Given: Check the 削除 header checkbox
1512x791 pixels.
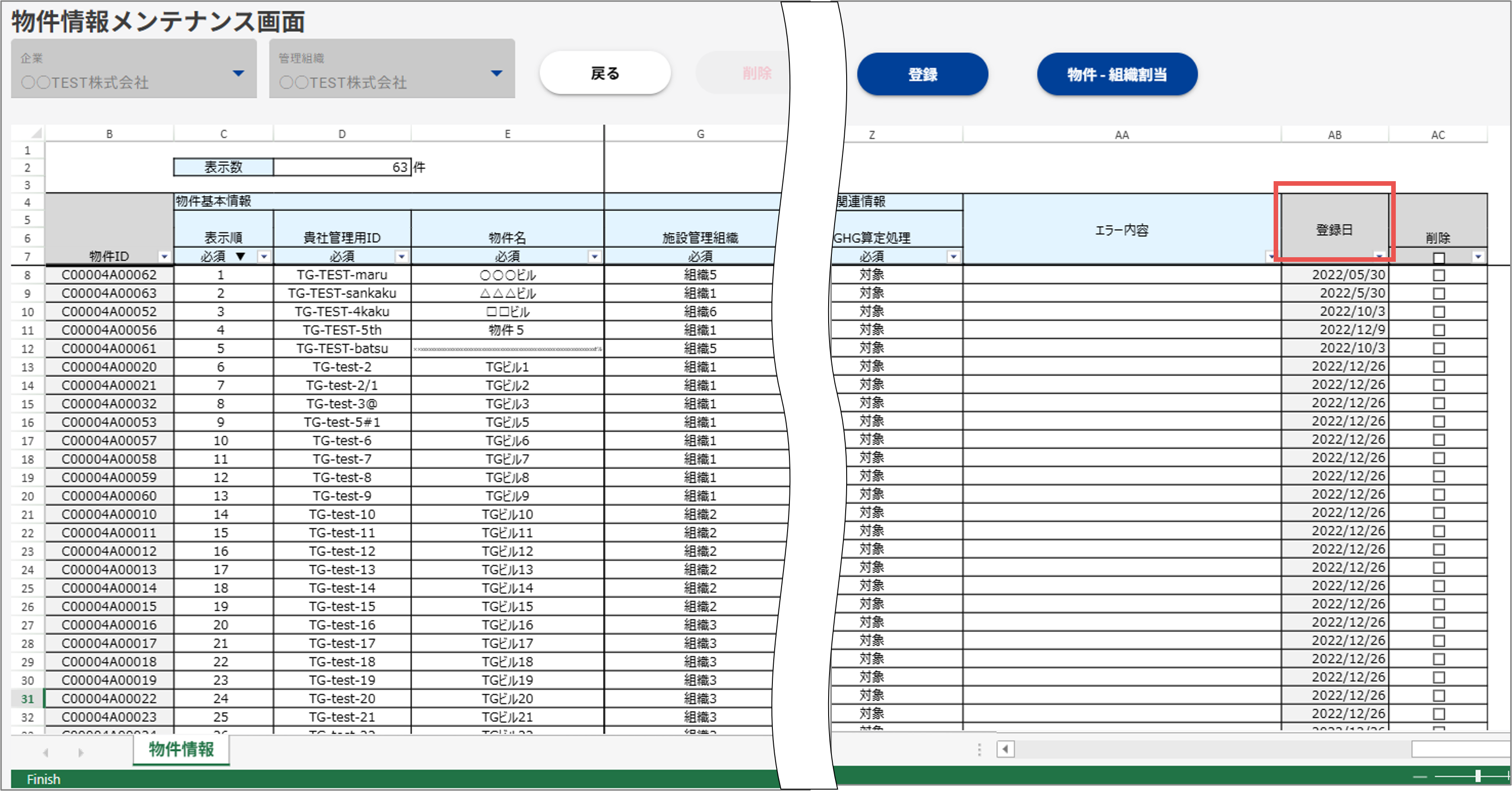Looking at the screenshot, I should 1439,257.
